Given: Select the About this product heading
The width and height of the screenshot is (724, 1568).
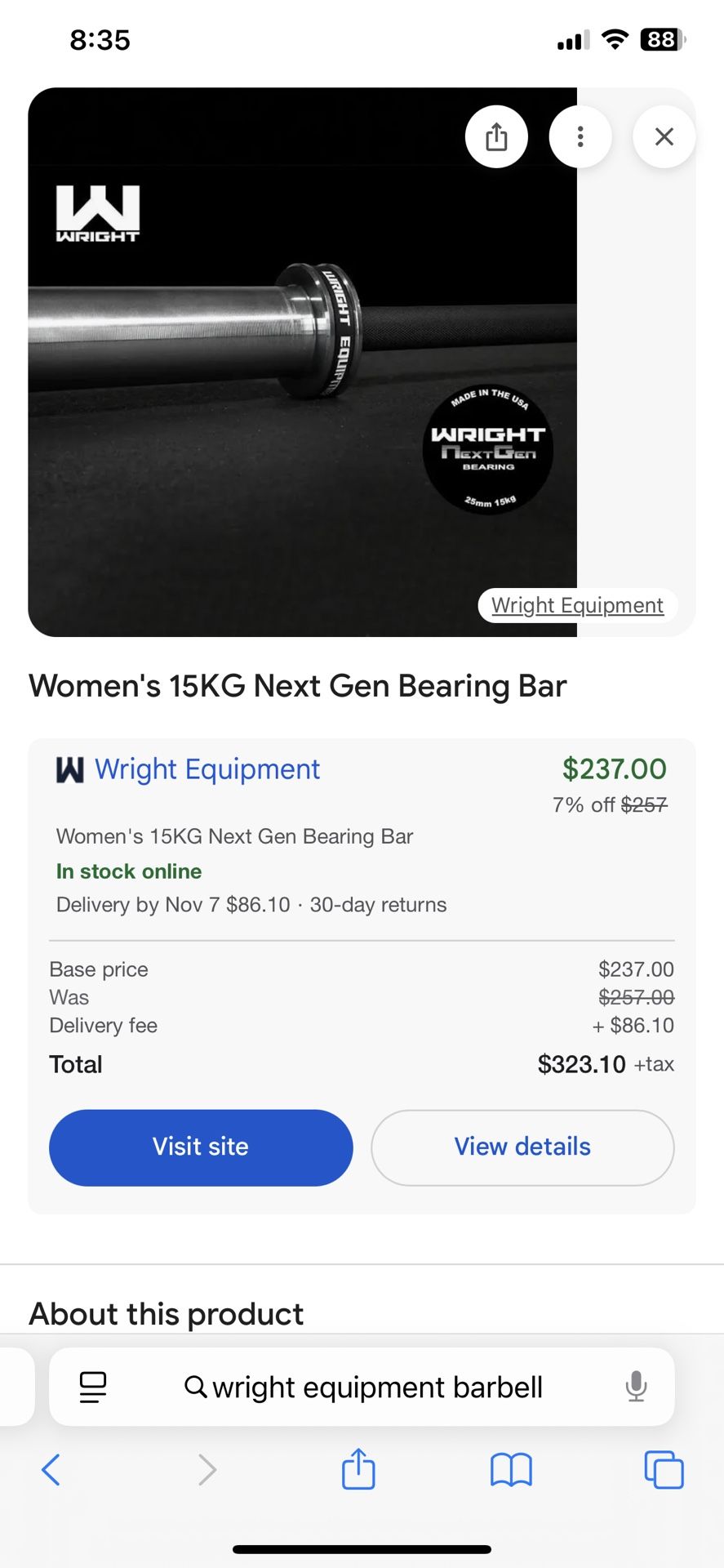Looking at the screenshot, I should [x=166, y=1313].
